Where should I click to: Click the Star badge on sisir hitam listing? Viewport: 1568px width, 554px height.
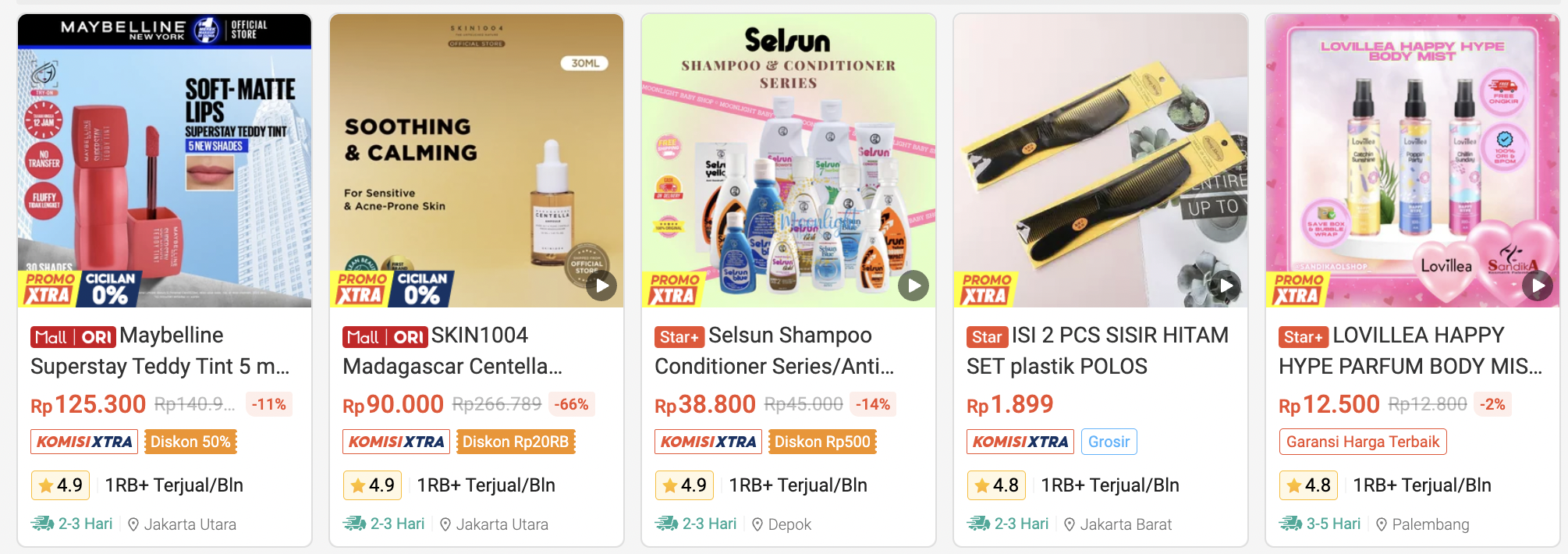pos(987,337)
